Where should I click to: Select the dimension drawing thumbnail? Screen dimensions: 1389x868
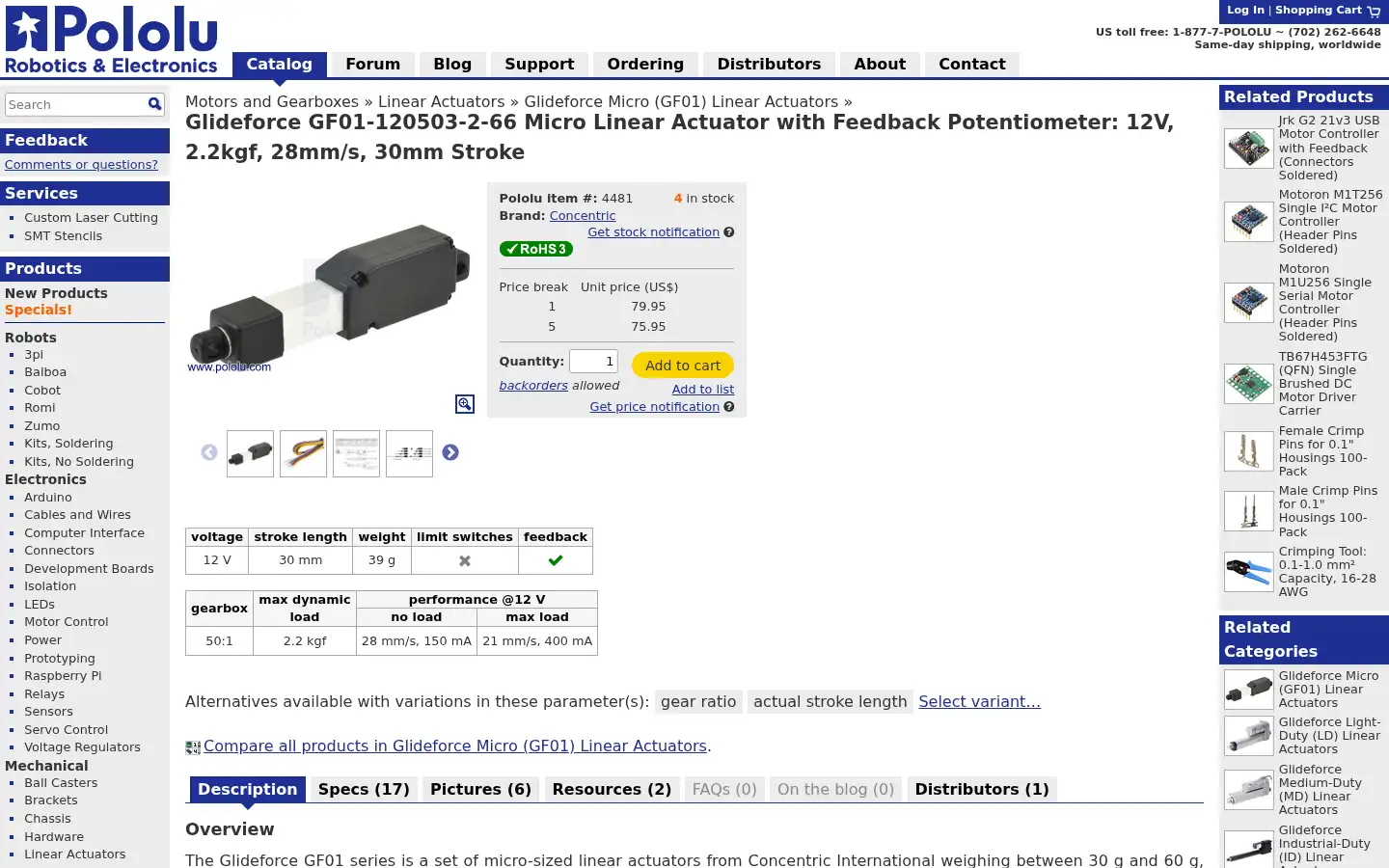click(409, 453)
